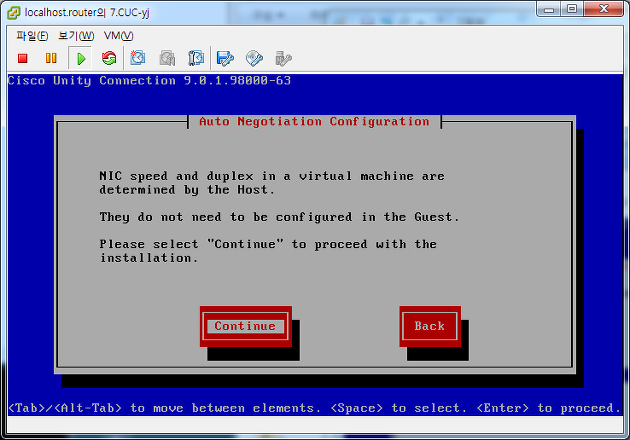This screenshot has width=630, height=440.
Task: Click the window title 'localhost.router의 7.CUC-yj'
Action: point(87,12)
